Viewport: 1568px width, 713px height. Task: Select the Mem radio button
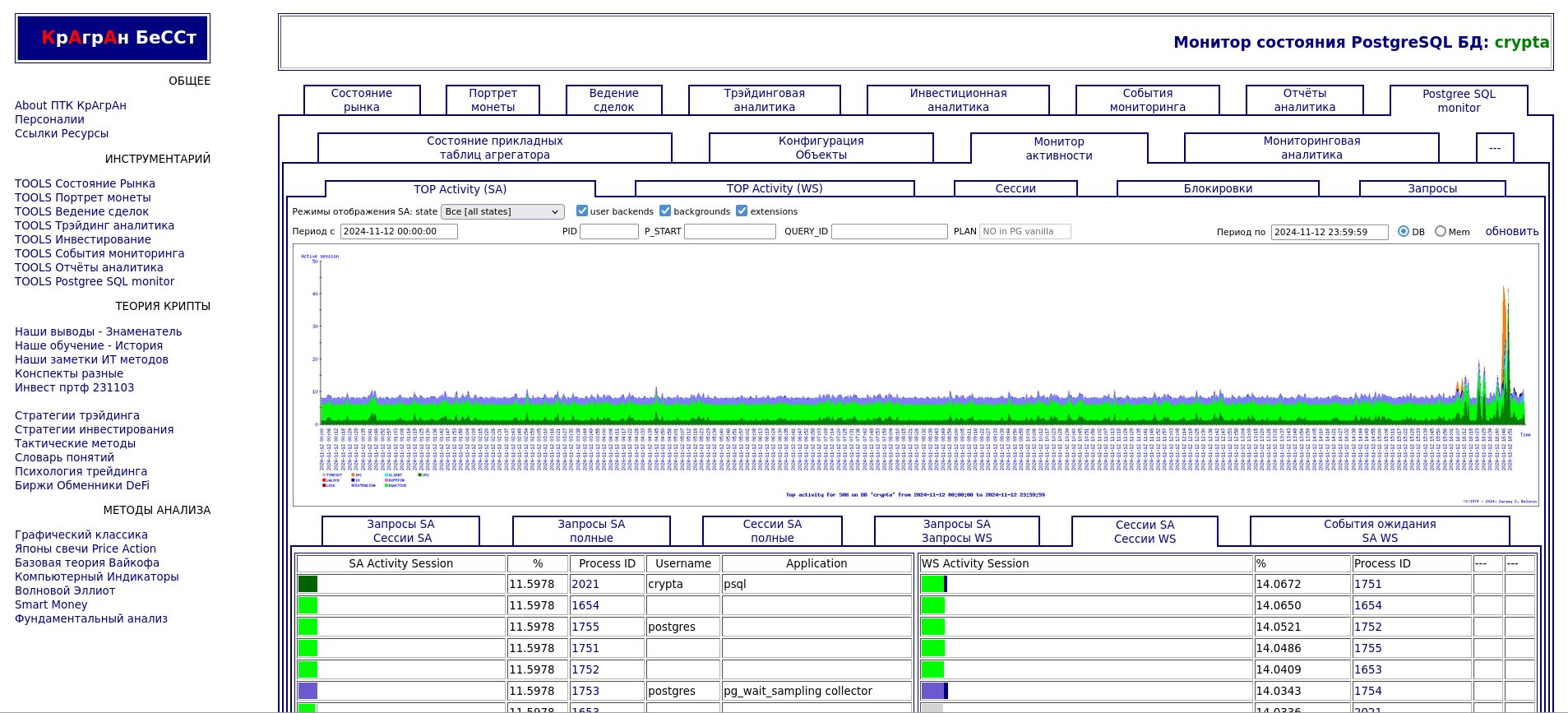[x=1441, y=232]
